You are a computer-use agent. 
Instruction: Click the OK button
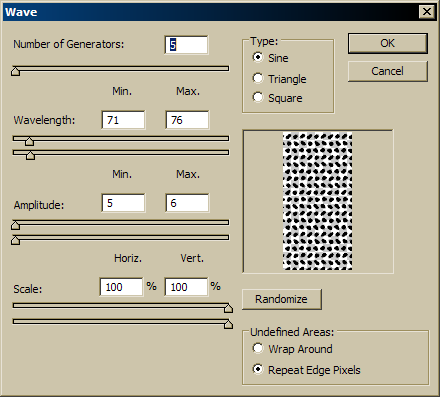pyautogui.click(x=388, y=43)
